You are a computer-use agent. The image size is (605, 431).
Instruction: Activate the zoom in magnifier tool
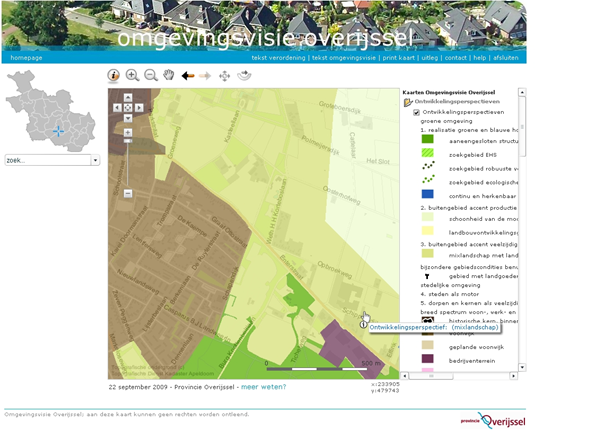pos(132,75)
